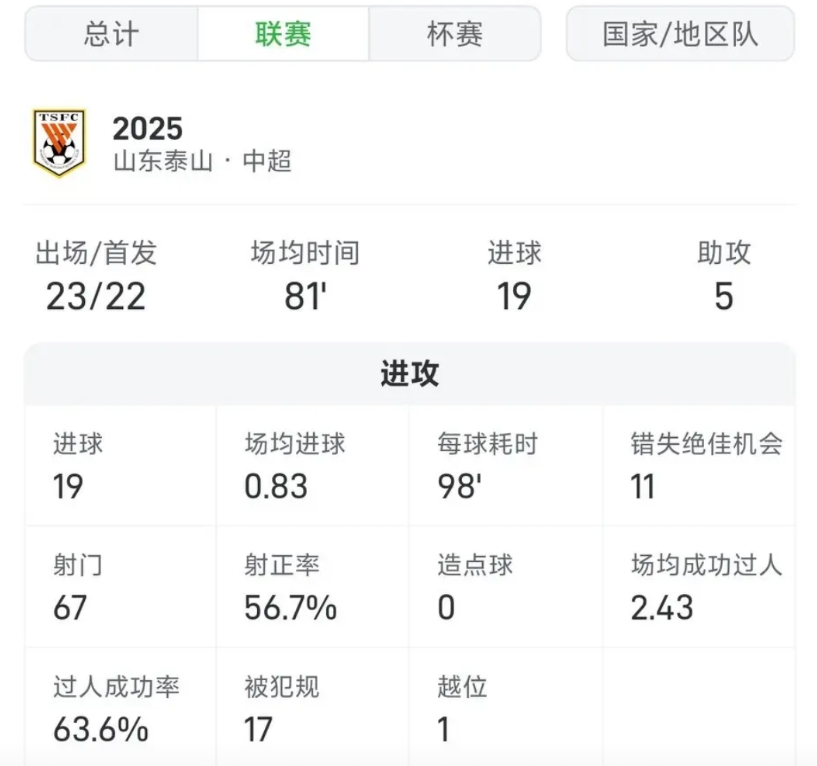Switch to the 总计 tab
Image resolution: width=817 pixels, height=766 pixels.
tap(111, 34)
